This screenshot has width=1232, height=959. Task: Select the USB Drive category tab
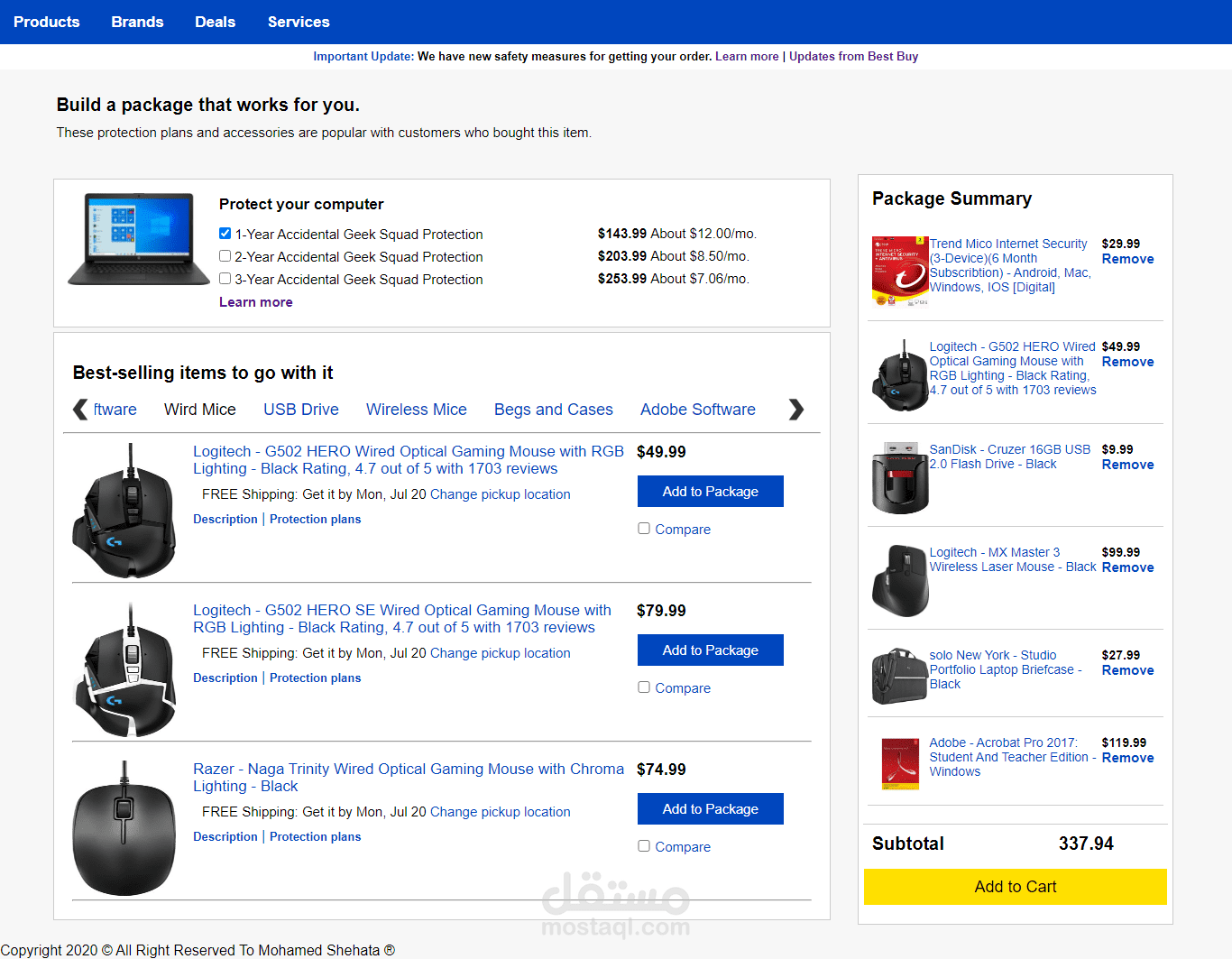[301, 410]
